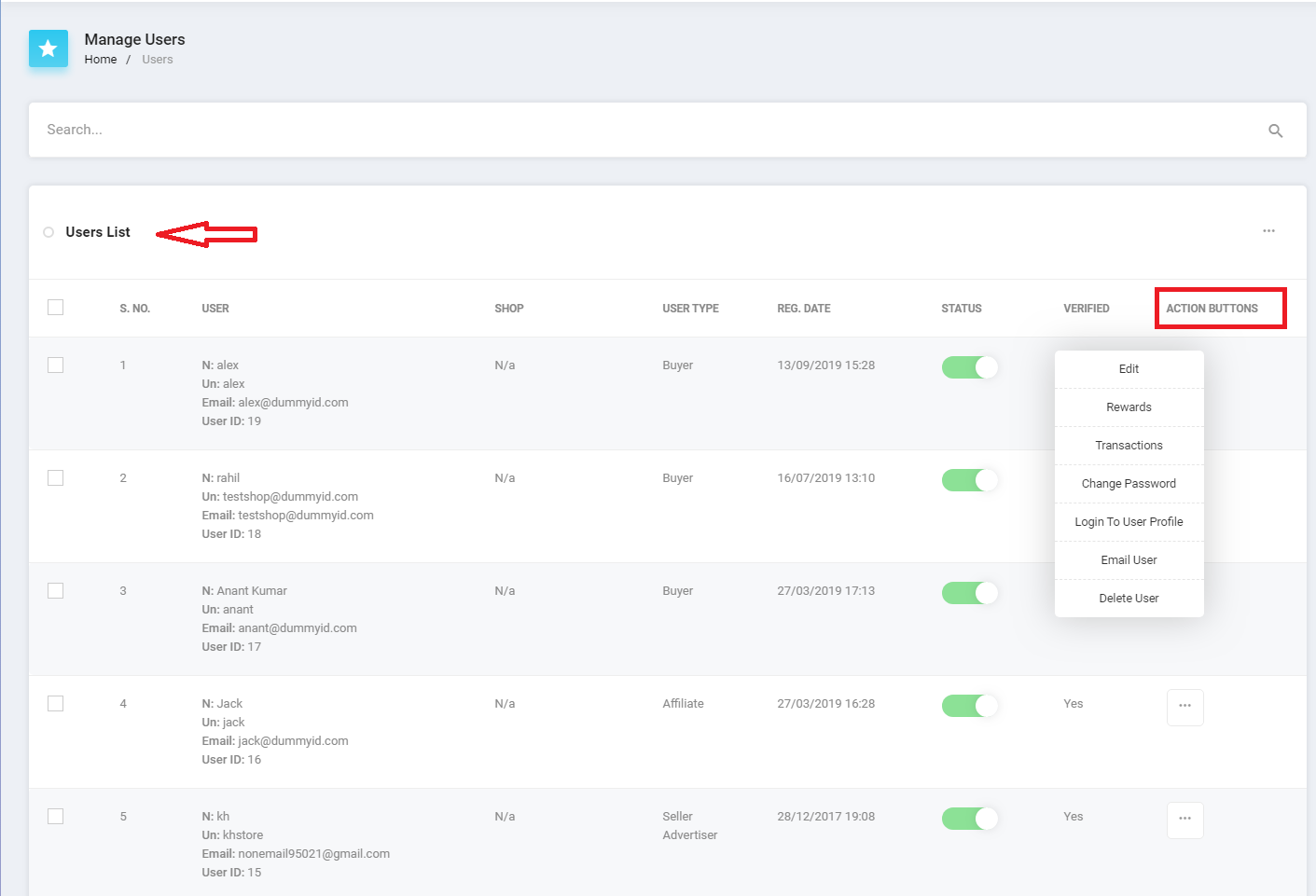Select Login To User Profile option
This screenshot has height=896, width=1316.
coord(1129,522)
